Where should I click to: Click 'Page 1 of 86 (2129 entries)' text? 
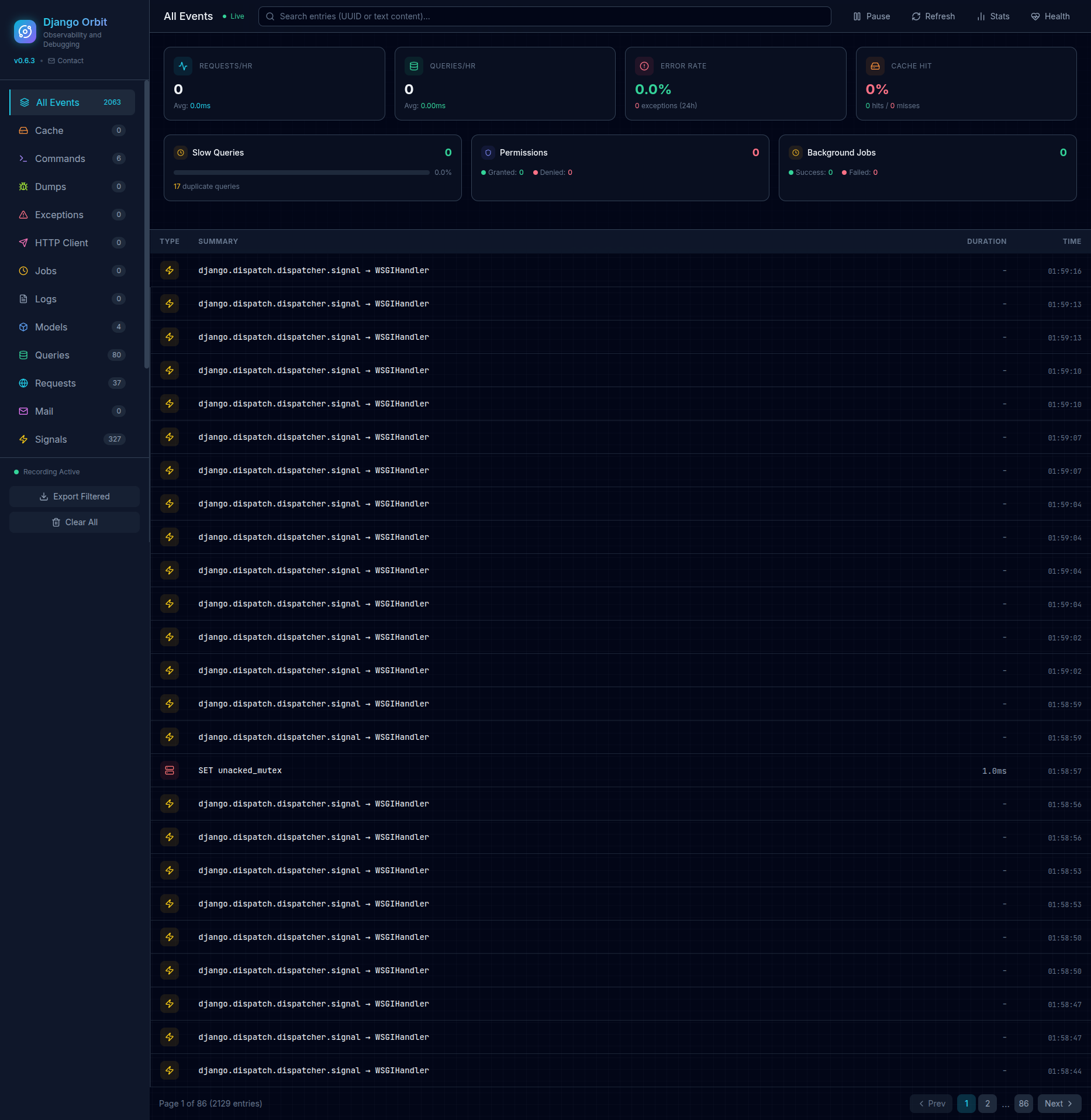[x=210, y=1104]
